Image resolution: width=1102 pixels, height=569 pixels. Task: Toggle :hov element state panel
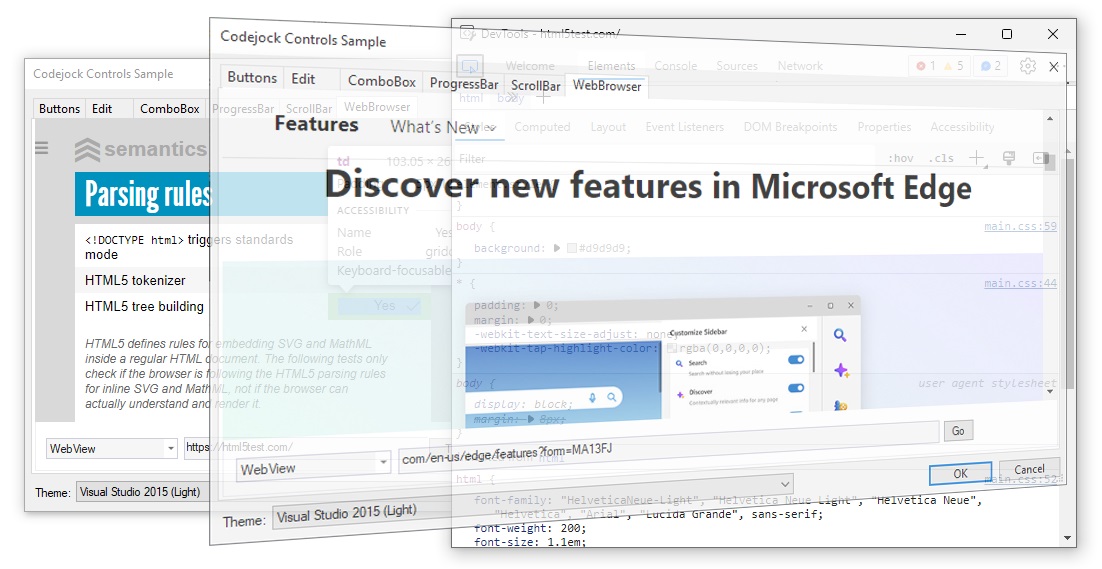[x=900, y=158]
